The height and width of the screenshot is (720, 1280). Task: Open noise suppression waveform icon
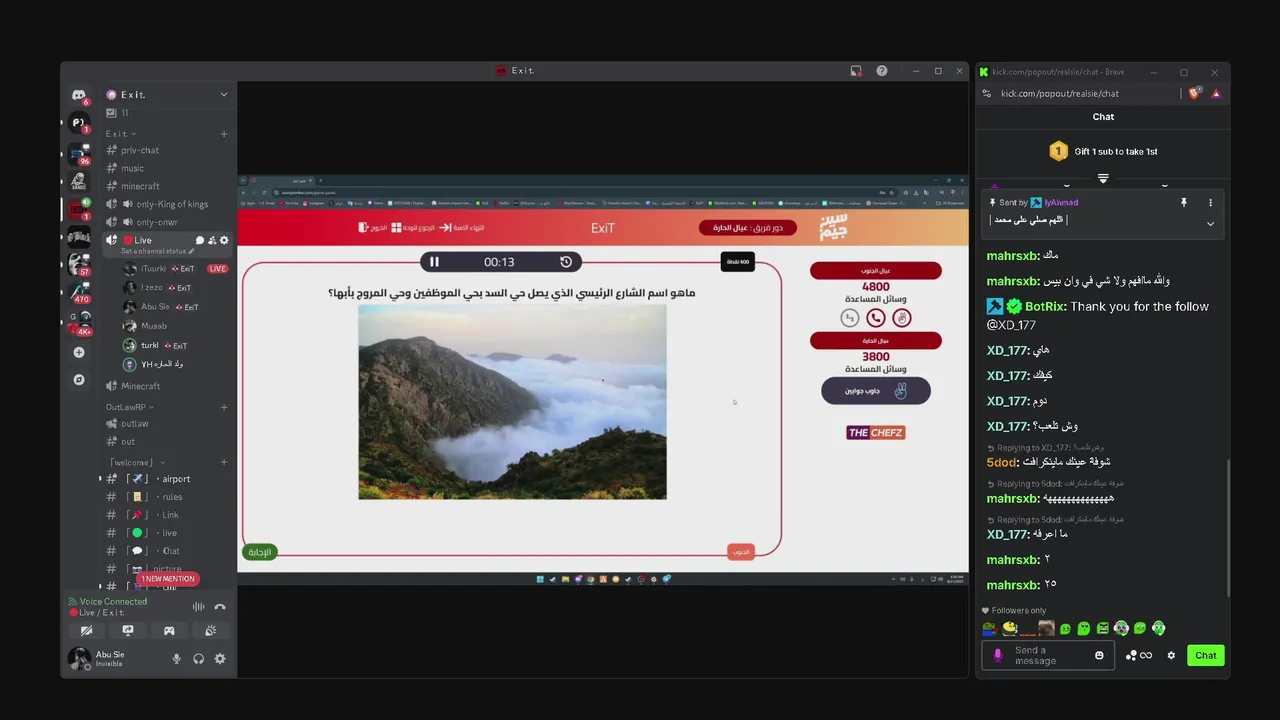[198, 607]
